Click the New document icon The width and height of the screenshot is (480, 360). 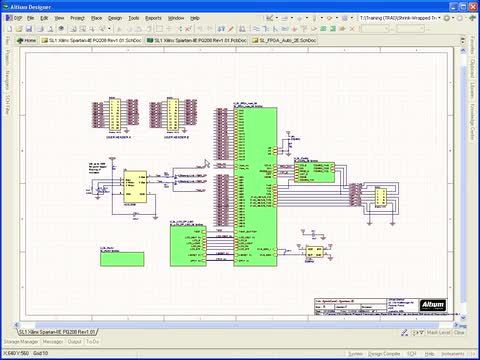[x=10, y=29]
